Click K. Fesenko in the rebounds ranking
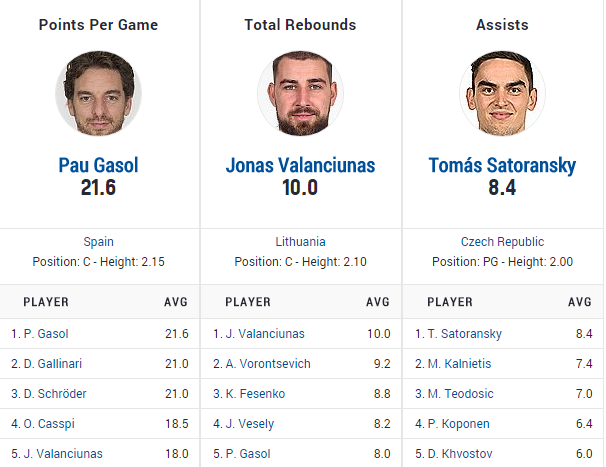The width and height of the screenshot is (606, 467). [x=257, y=394]
